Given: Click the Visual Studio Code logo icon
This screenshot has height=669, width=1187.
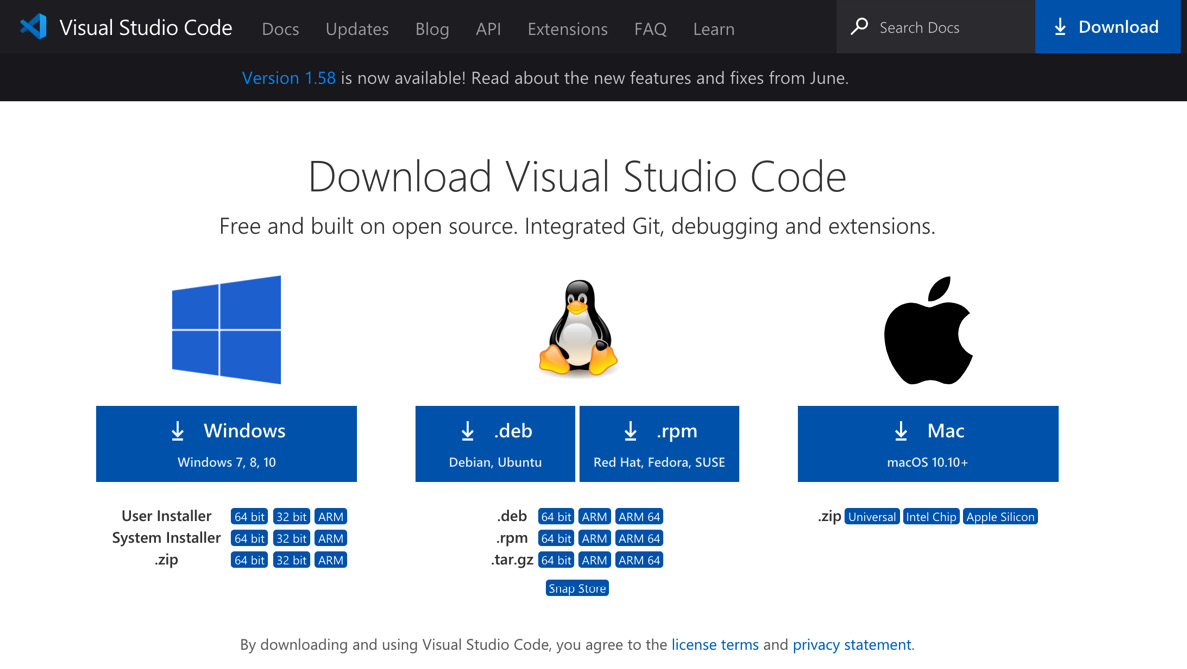Looking at the screenshot, I should (x=33, y=27).
